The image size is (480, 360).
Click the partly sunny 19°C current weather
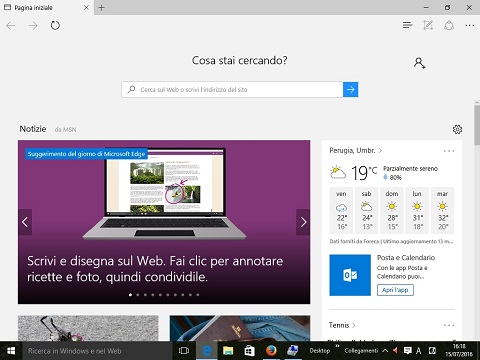coord(383,173)
